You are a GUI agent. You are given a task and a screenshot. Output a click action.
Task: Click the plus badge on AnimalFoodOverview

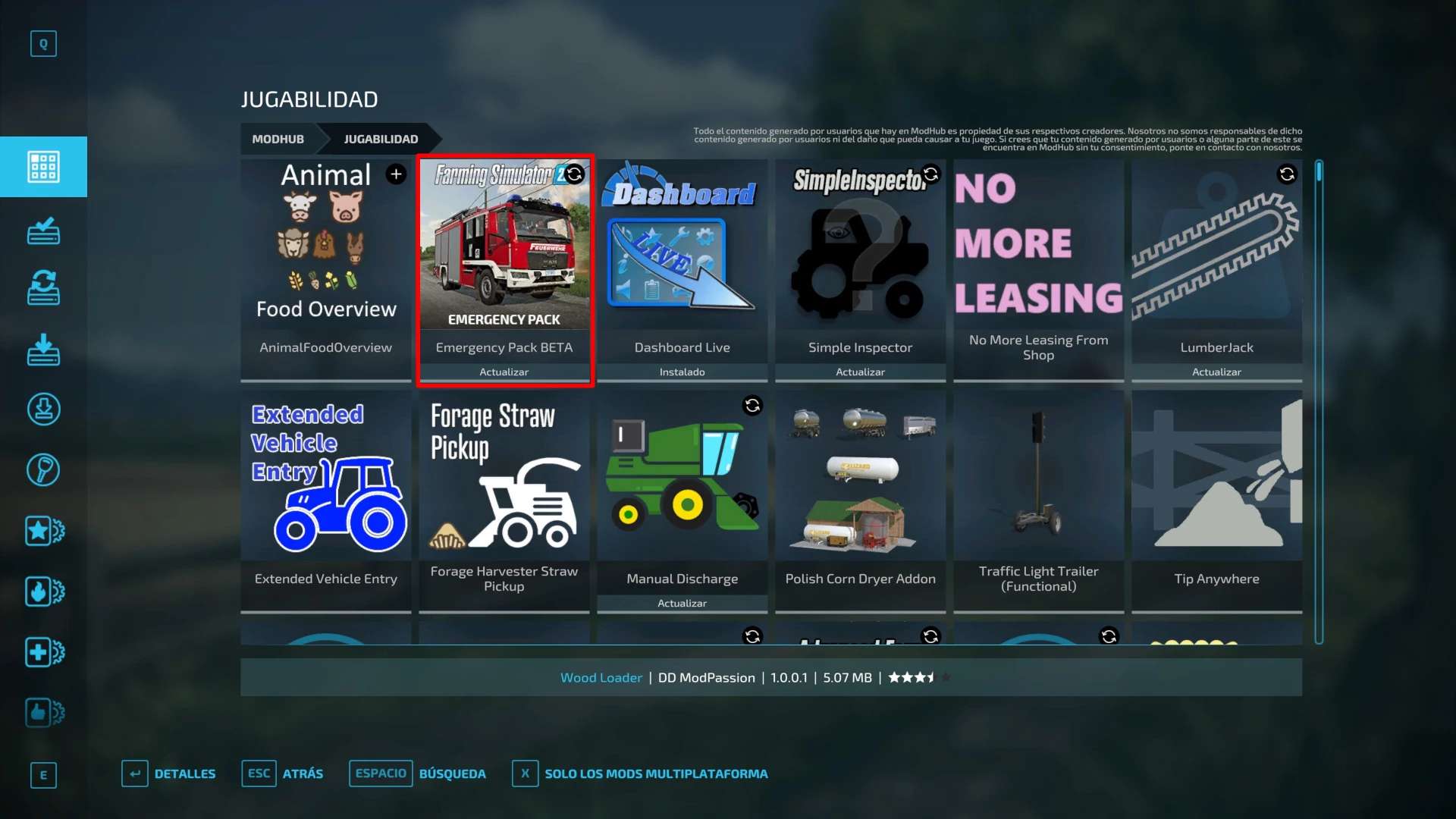[396, 174]
